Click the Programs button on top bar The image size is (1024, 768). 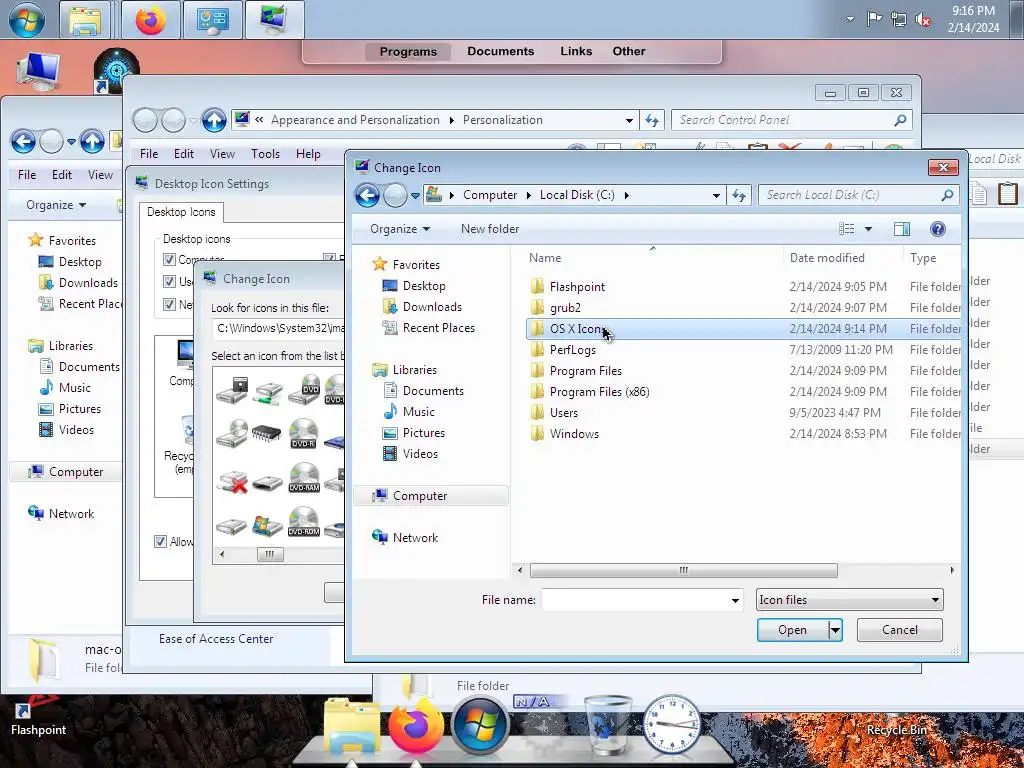(x=408, y=52)
